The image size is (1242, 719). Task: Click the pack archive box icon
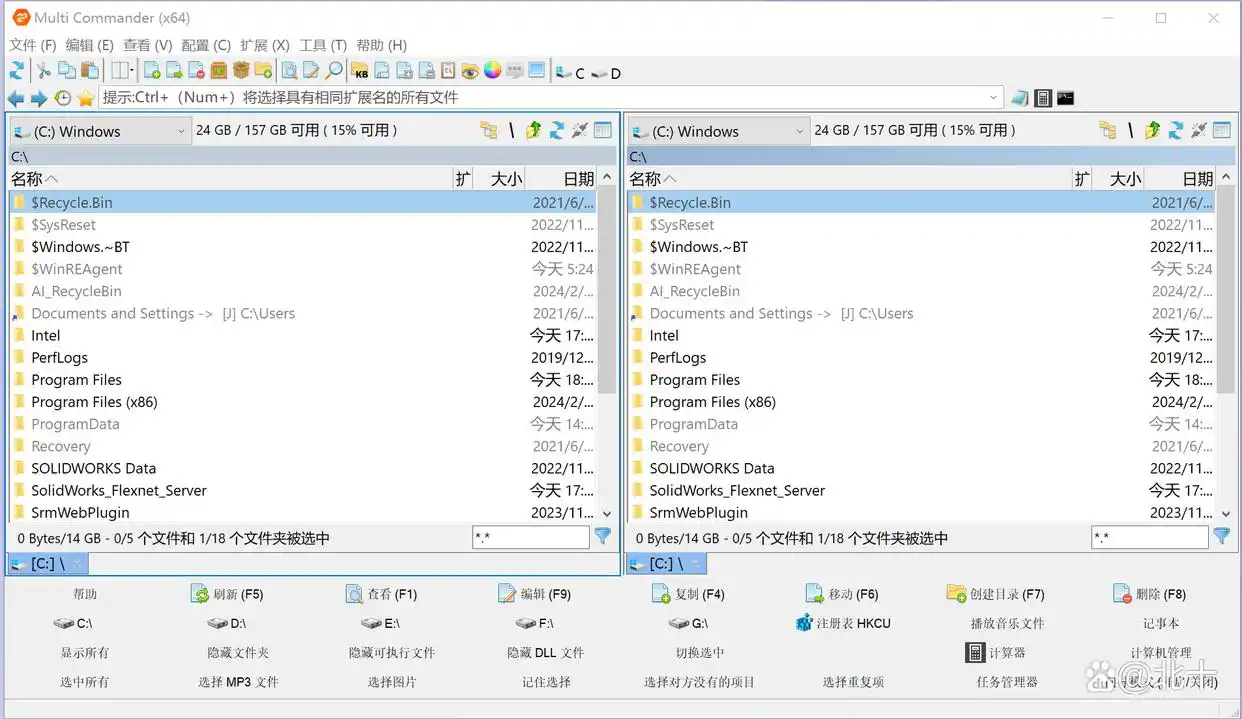click(x=218, y=71)
